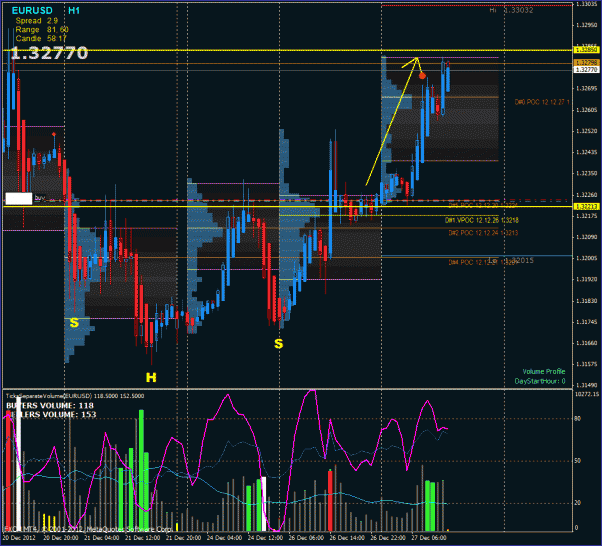Click the S label near the 24 Dec low
602x546 pixels.
pos(279,344)
